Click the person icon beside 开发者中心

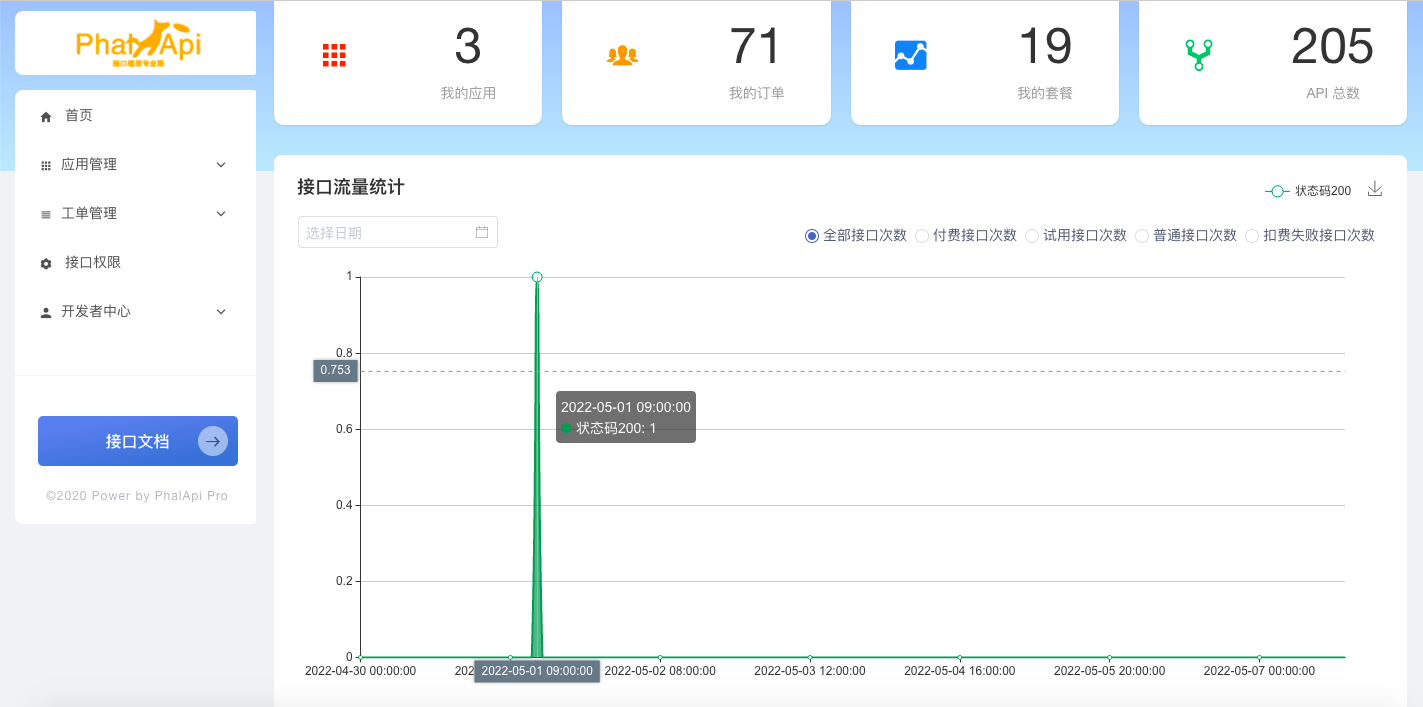[x=46, y=313]
